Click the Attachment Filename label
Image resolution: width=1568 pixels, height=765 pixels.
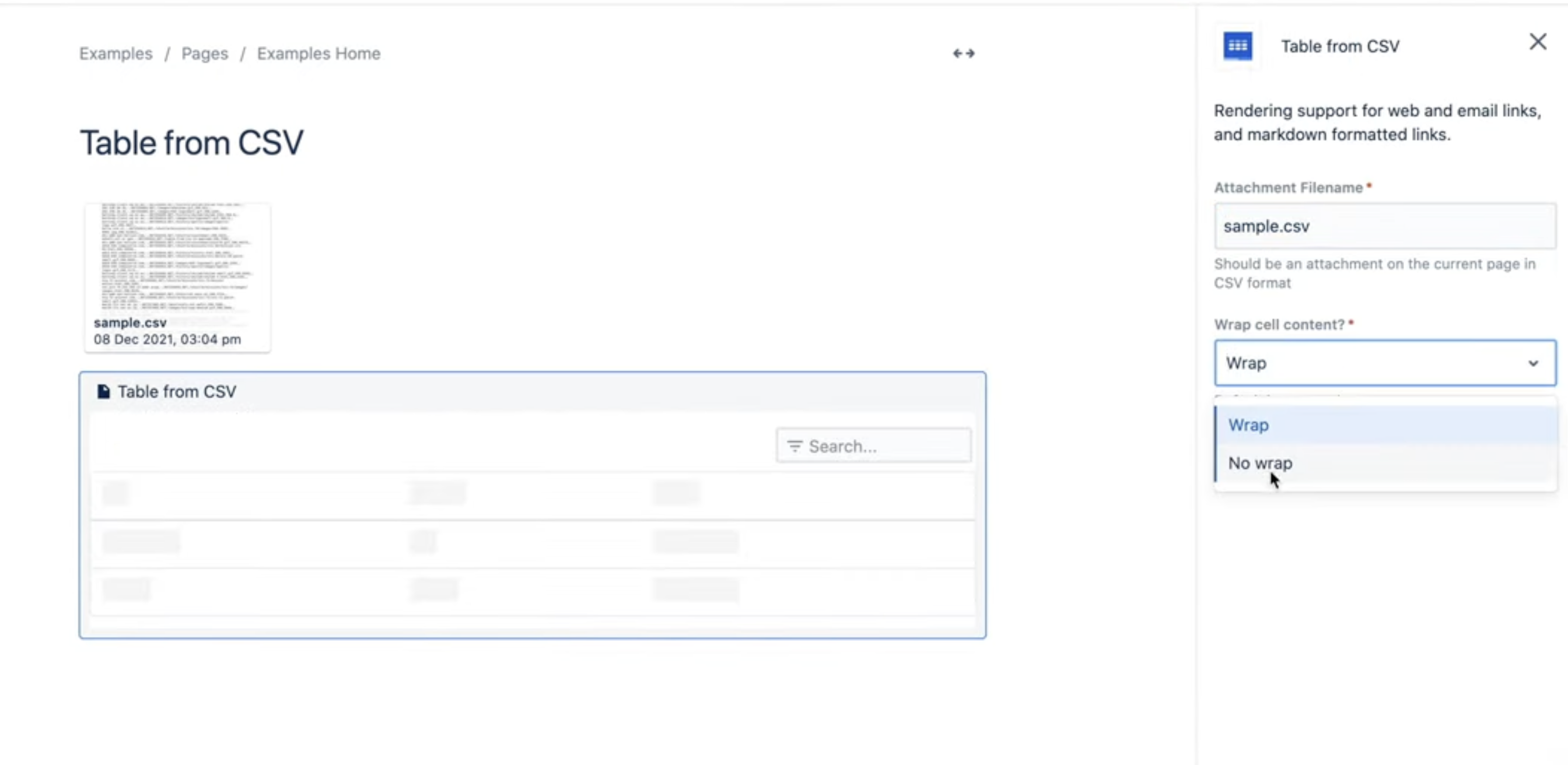1288,187
